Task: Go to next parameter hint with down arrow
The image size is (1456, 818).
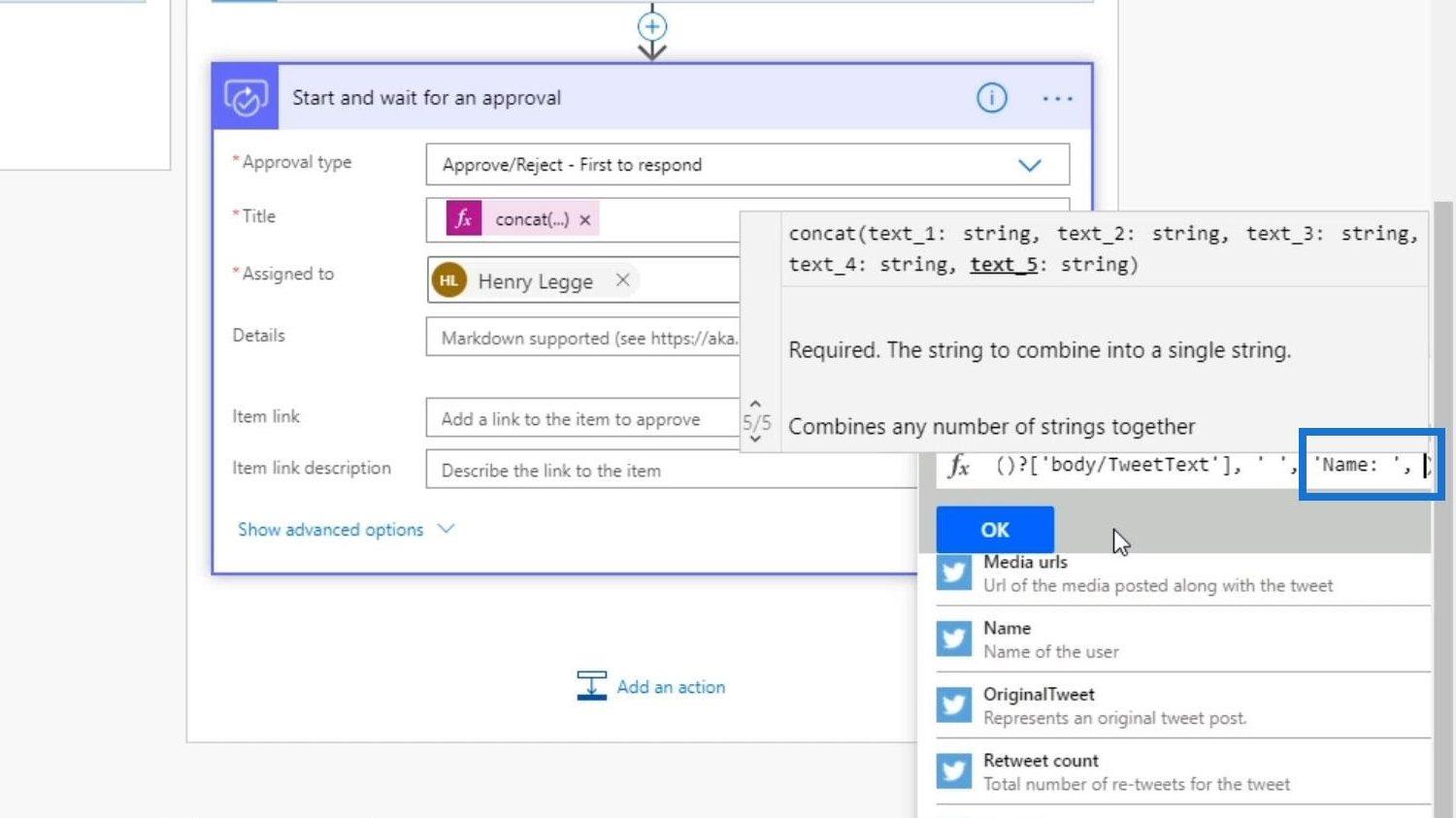Action: click(x=755, y=440)
